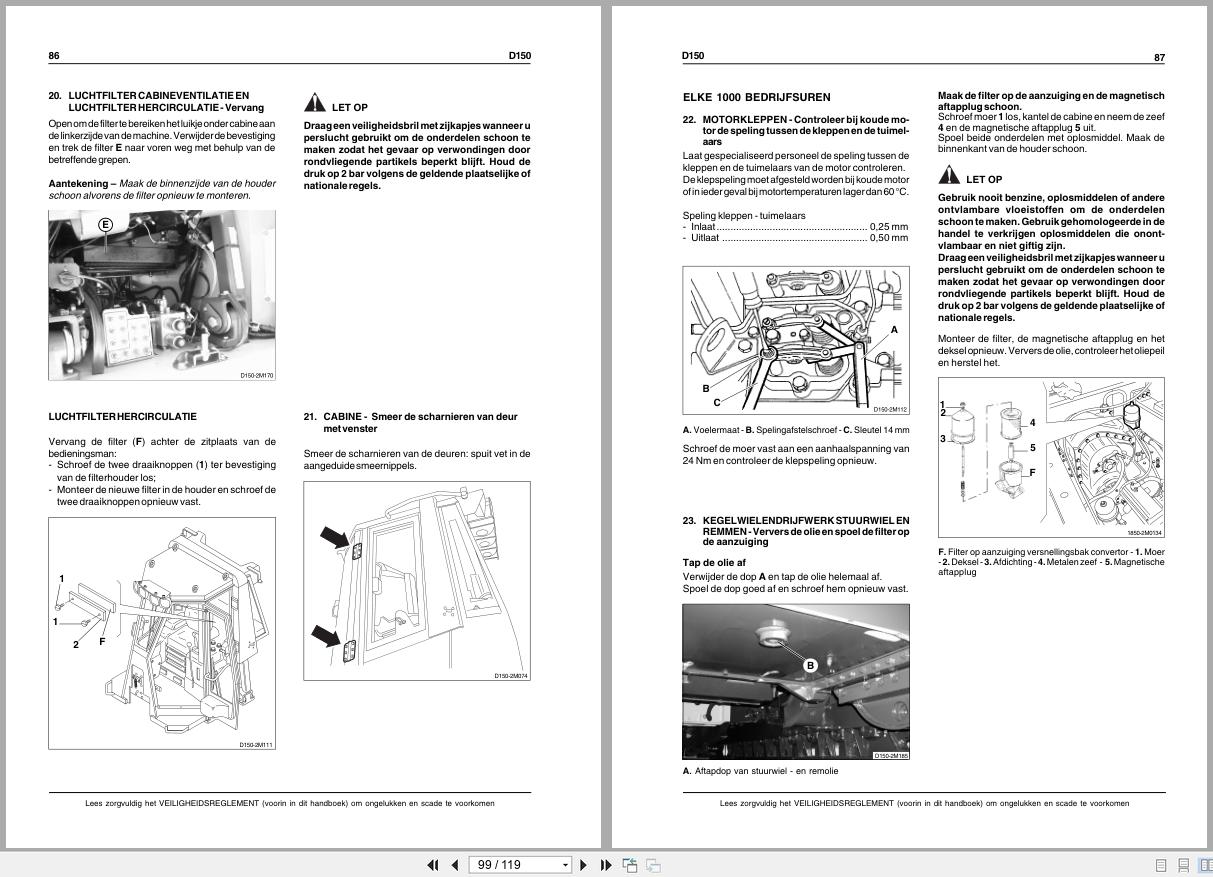Click heading '23. KEGELWIELENDRIJFWERK STUURWIEL EN'
The image size is (1213, 877).
tap(796, 520)
